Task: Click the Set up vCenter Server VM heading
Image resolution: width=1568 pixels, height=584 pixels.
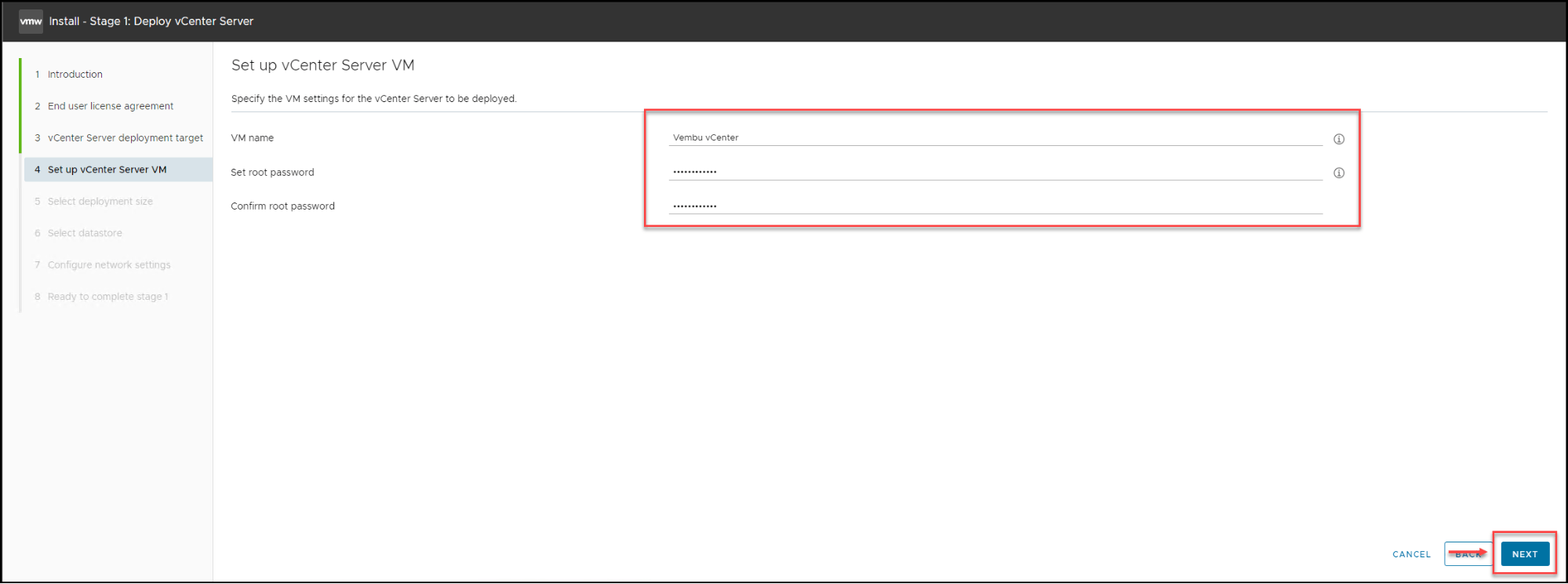Action: click(322, 65)
